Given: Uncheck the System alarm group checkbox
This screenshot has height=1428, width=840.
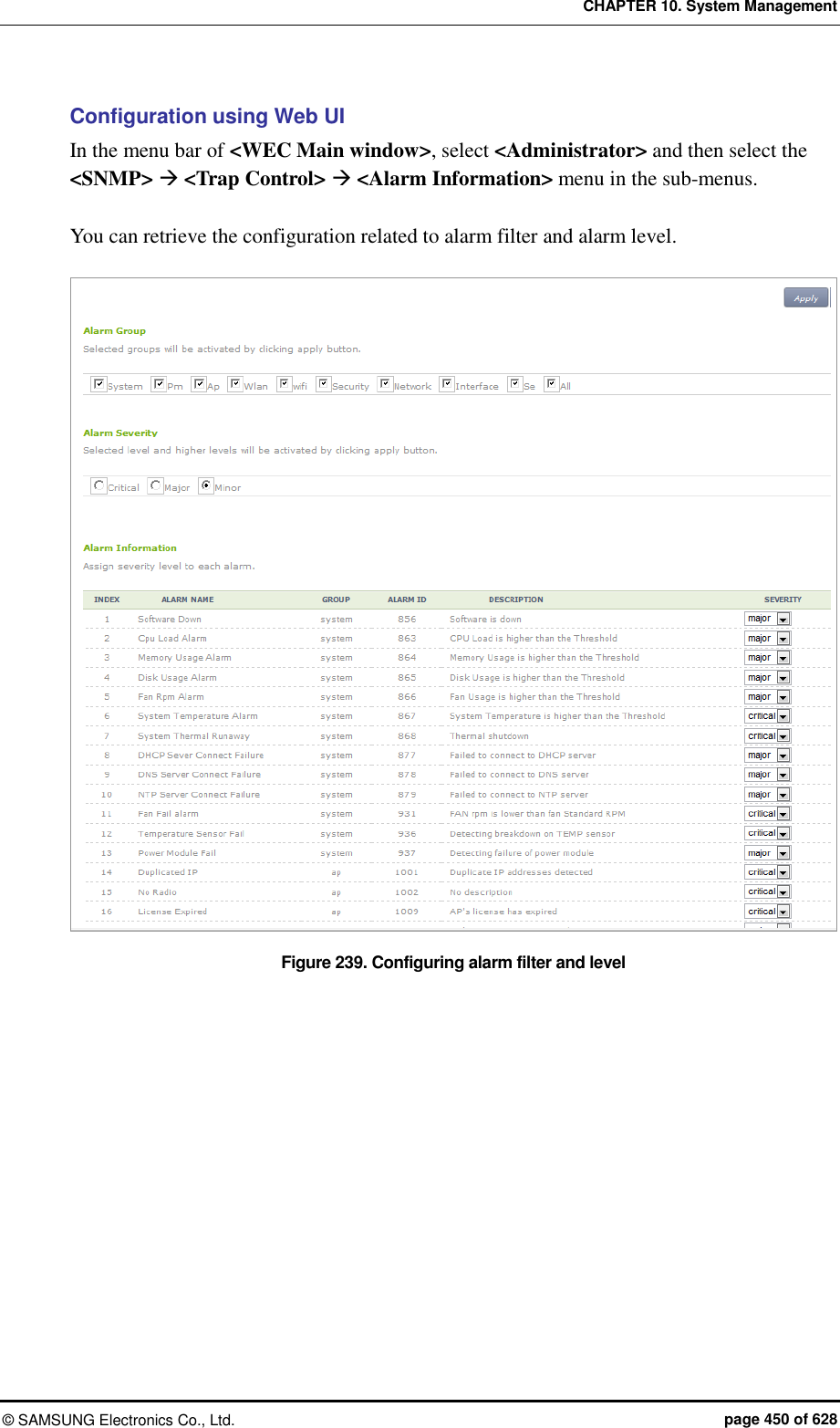Looking at the screenshot, I should pyautogui.click(x=99, y=383).
